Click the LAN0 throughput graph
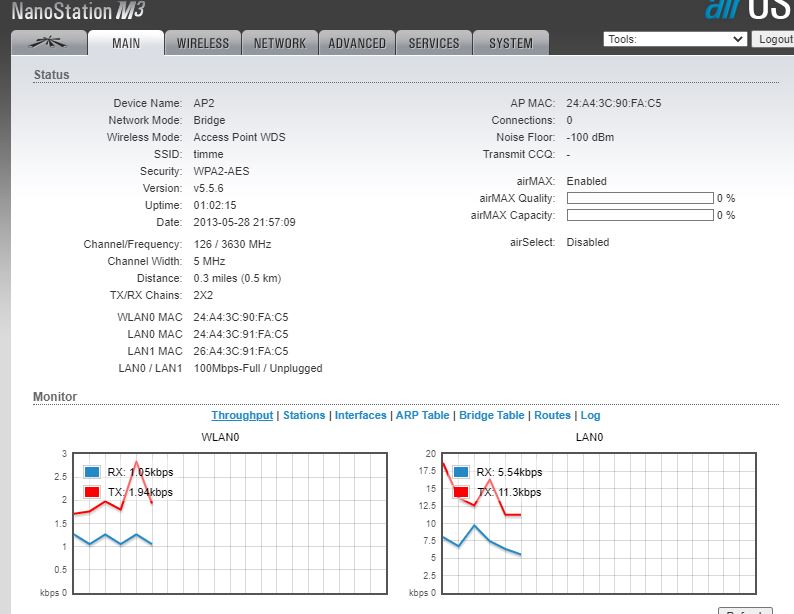Screen dimensions: 794x614 [x=599, y=523]
